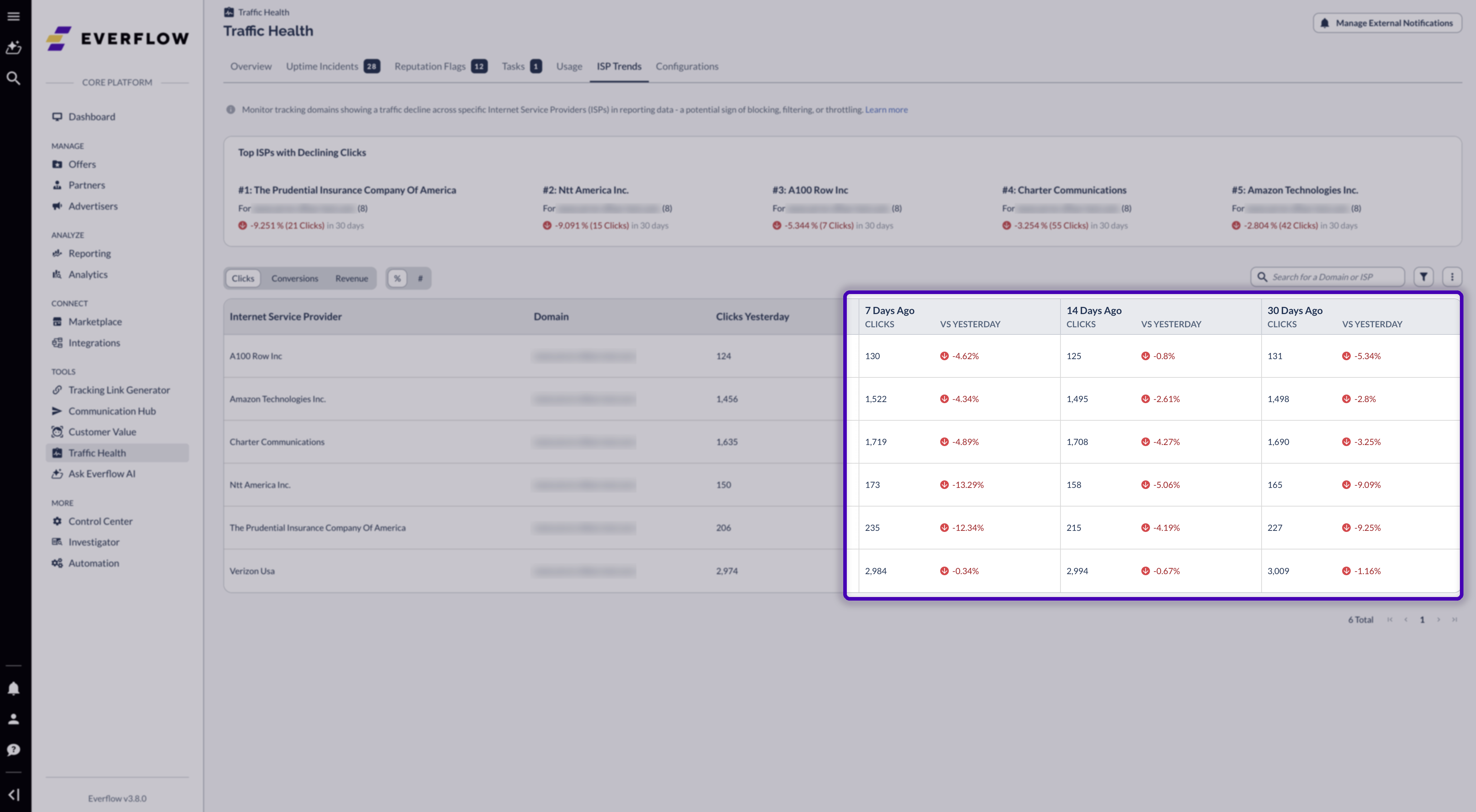
Task: Toggle display to number (#)
Action: (x=420, y=278)
